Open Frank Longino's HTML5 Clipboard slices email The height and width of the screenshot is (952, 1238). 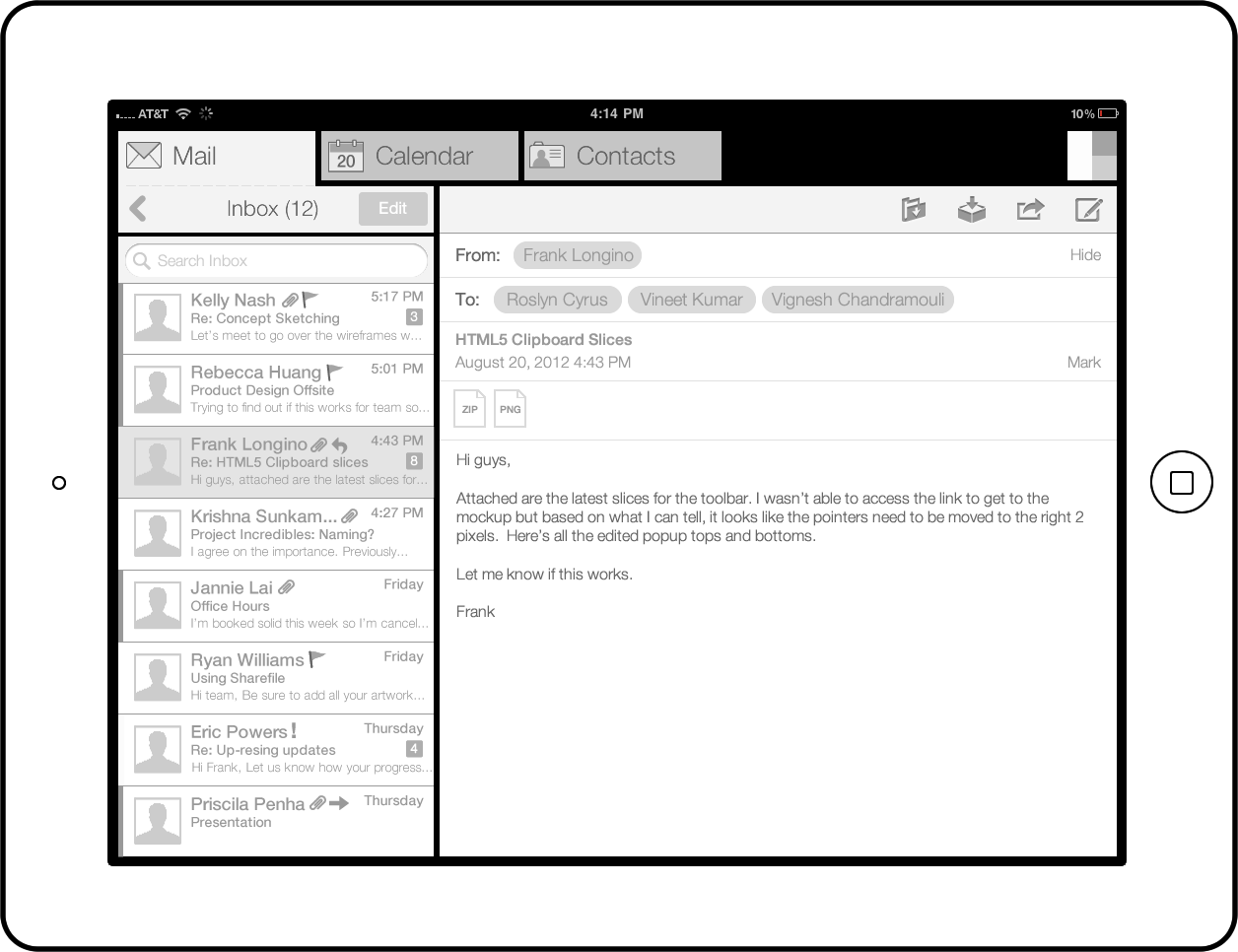[276, 462]
